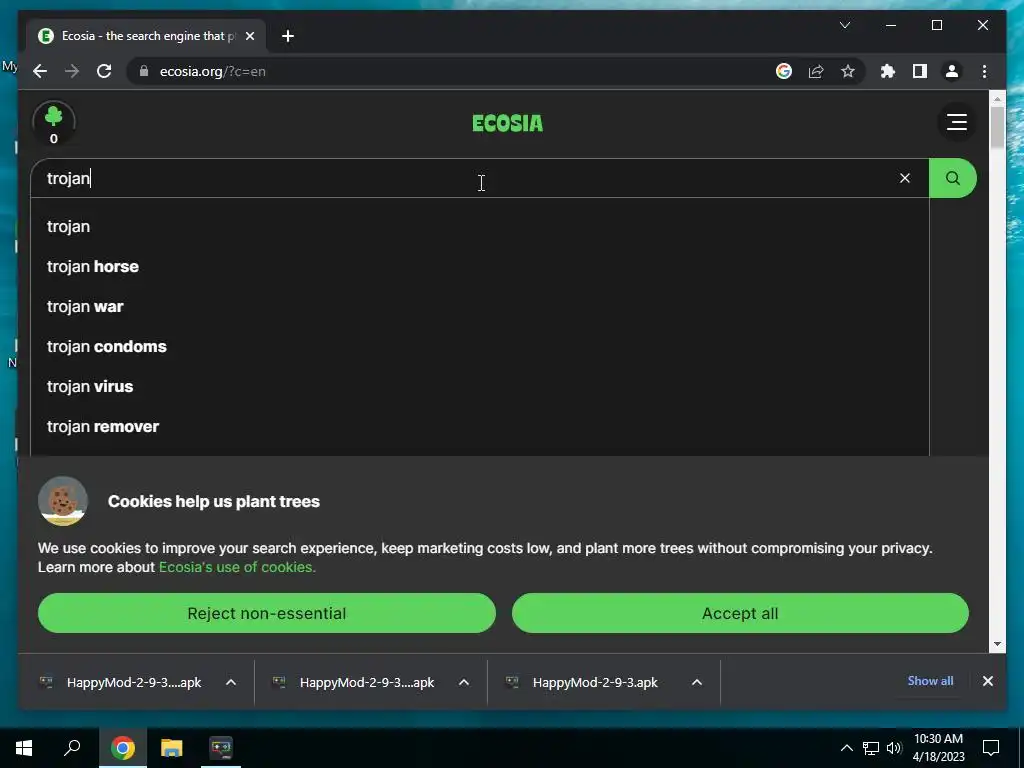Choose the 'trojan remover' suggestion
Image resolution: width=1024 pixels, height=768 pixels.
(480, 426)
